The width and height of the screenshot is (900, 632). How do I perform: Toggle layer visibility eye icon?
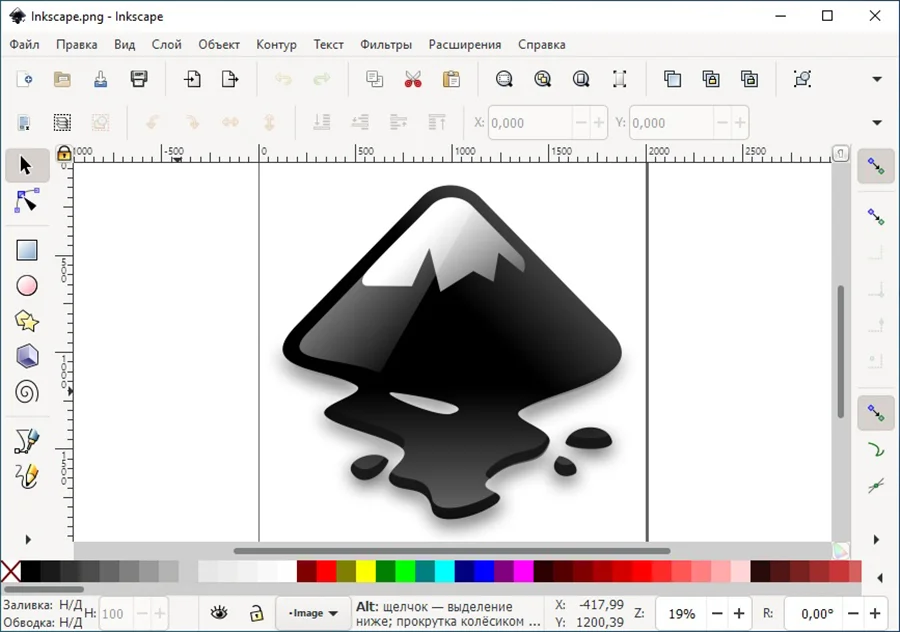tap(219, 613)
